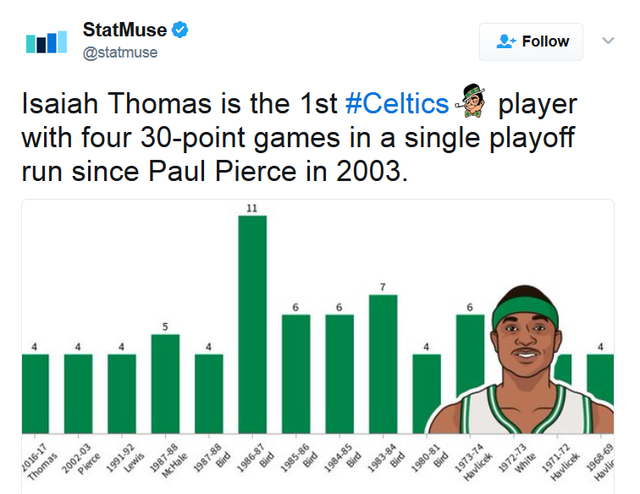Click the StatMuse bar-chart avatar logo

tap(46, 42)
